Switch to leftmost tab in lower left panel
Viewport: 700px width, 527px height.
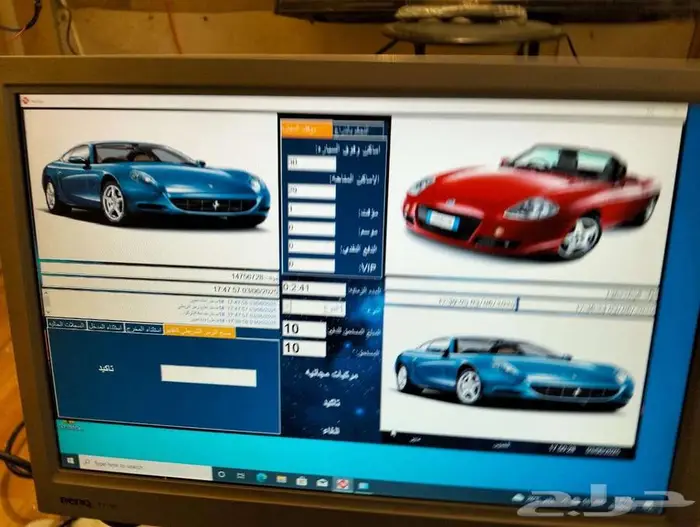tap(67, 325)
